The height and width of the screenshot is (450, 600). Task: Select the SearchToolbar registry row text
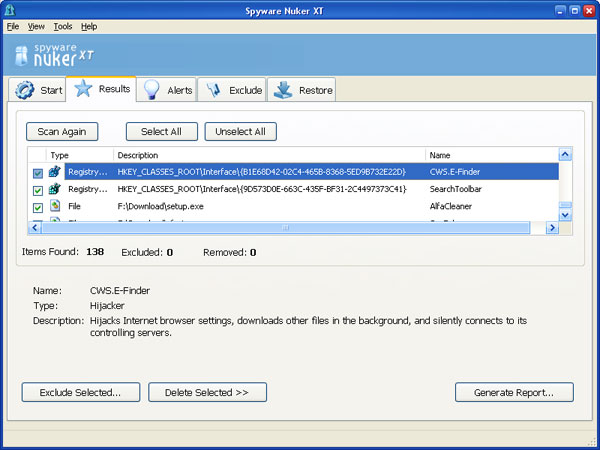pos(262,189)
